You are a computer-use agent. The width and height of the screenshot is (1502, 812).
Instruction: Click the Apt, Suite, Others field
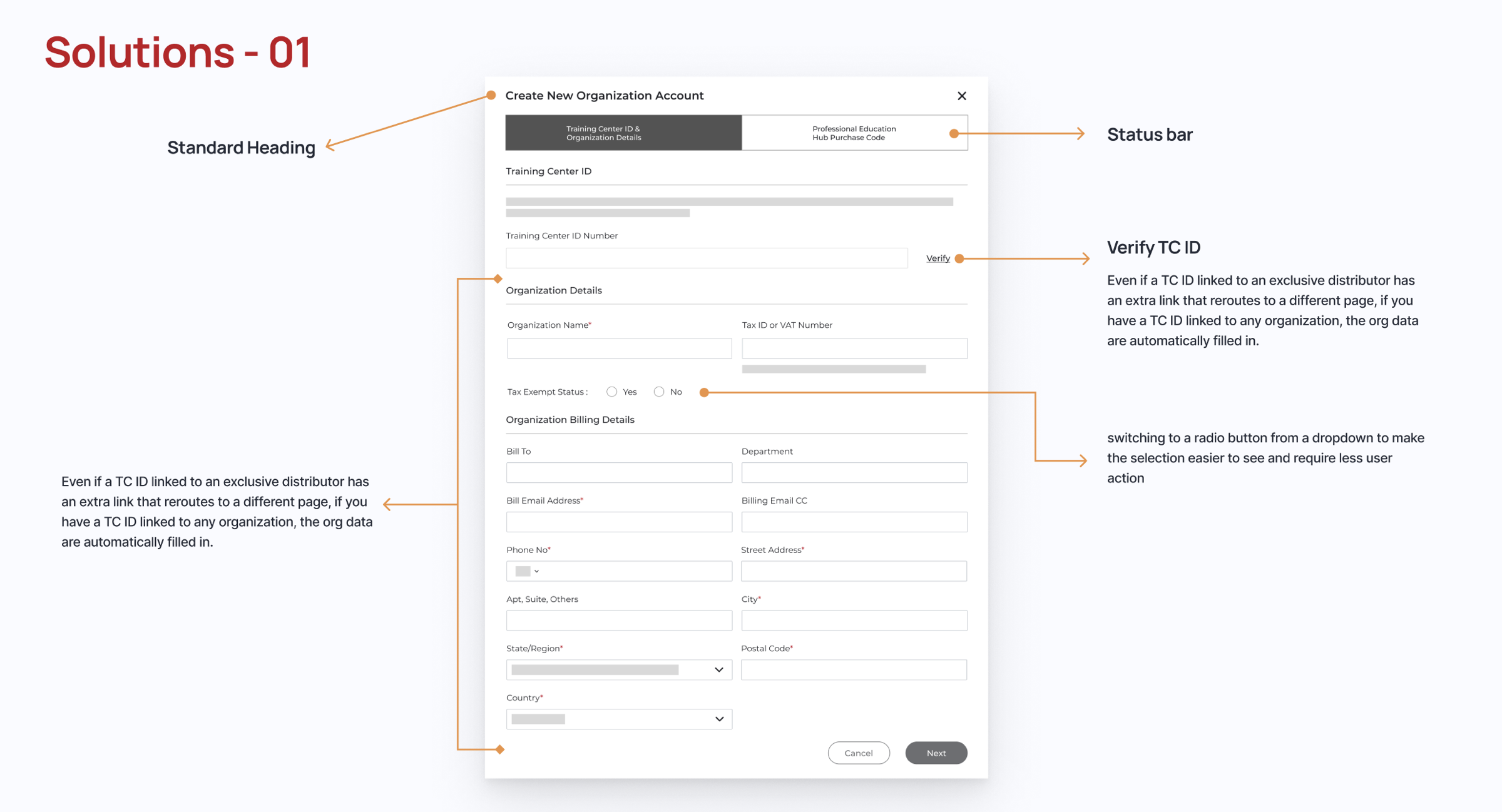coord(619,620)
